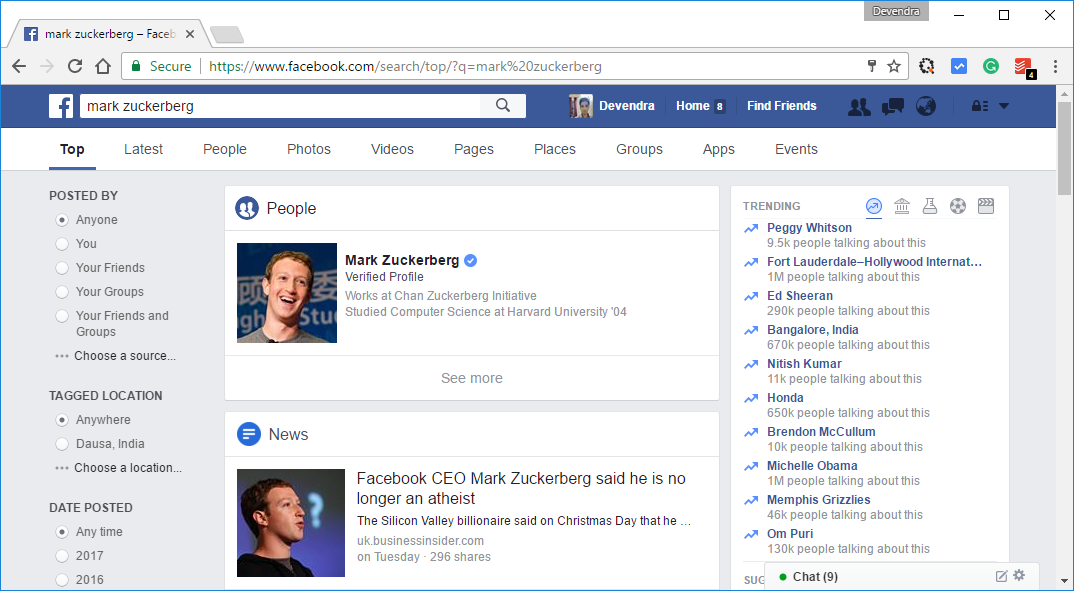This screenshot has height=591, width=1074.
Task: Show sports trends icon
Action: click(x=958, y=206)
